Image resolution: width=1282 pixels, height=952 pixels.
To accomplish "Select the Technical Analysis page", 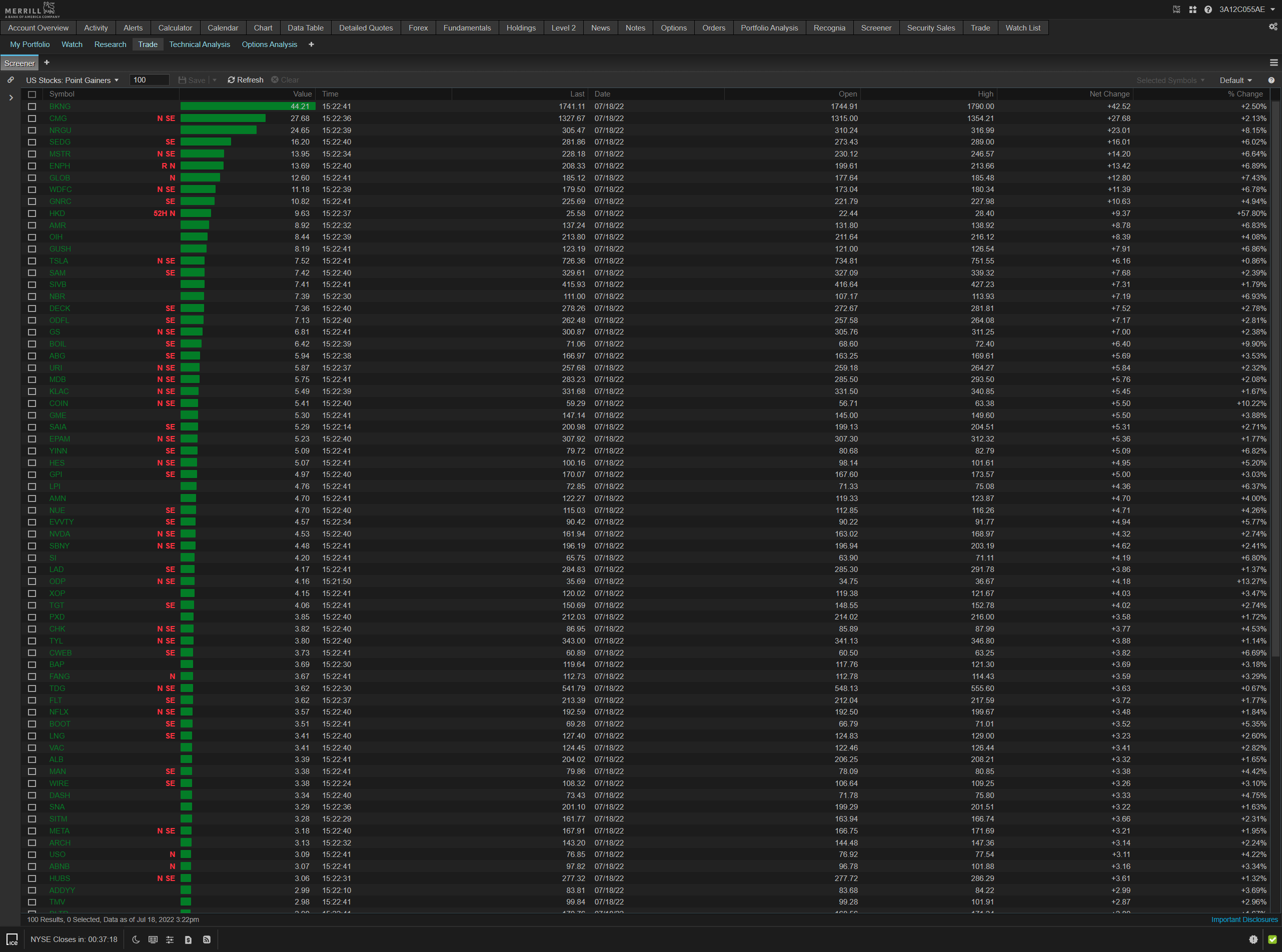I will coord(200,44).
